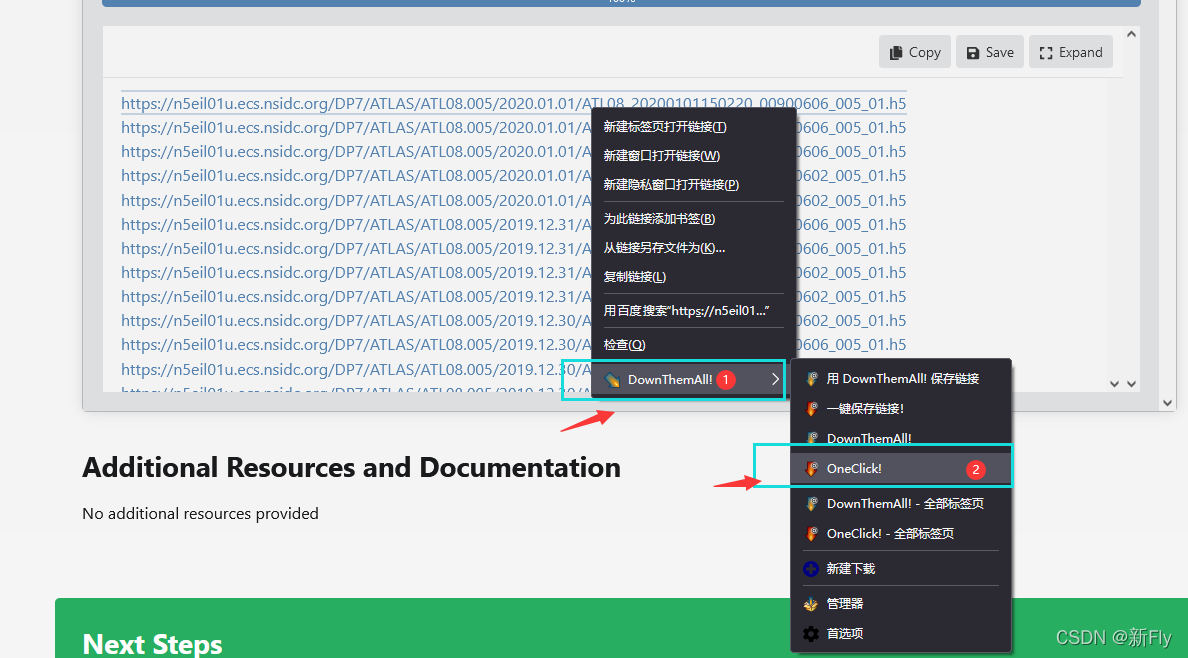Choose OneClick! - 全部标签页 entry
This screenshot has width=1188, height=658.
coord(901,534)
